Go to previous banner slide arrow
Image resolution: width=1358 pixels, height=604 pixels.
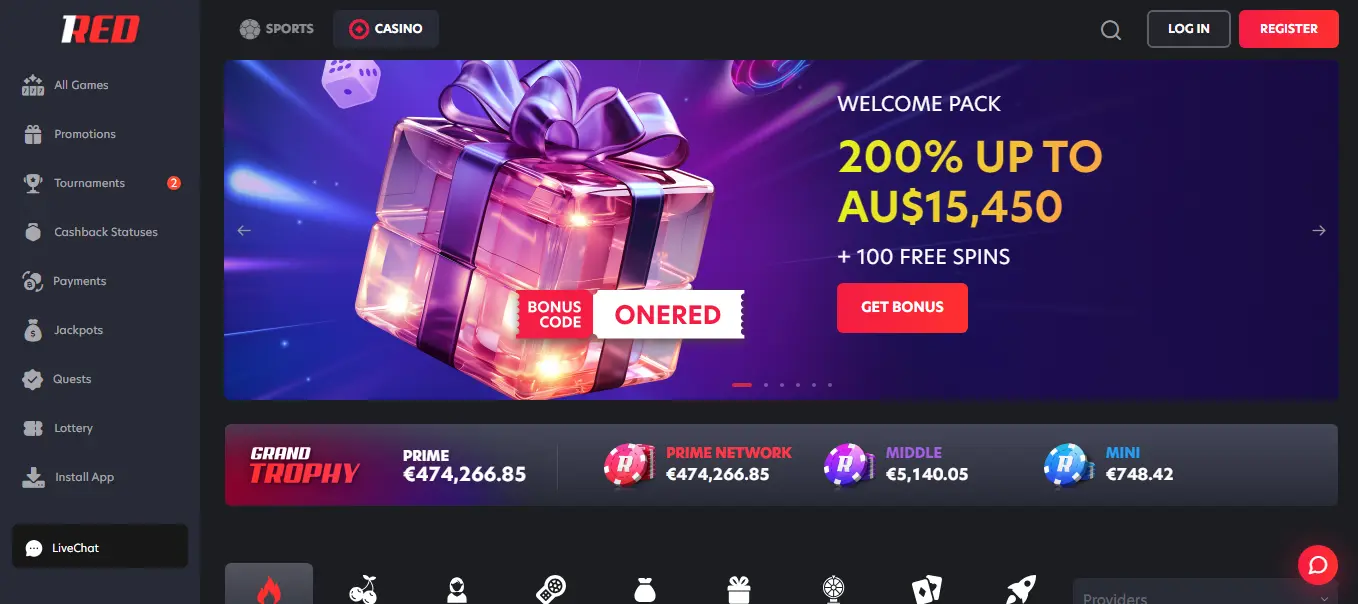[x=244, y=231]
